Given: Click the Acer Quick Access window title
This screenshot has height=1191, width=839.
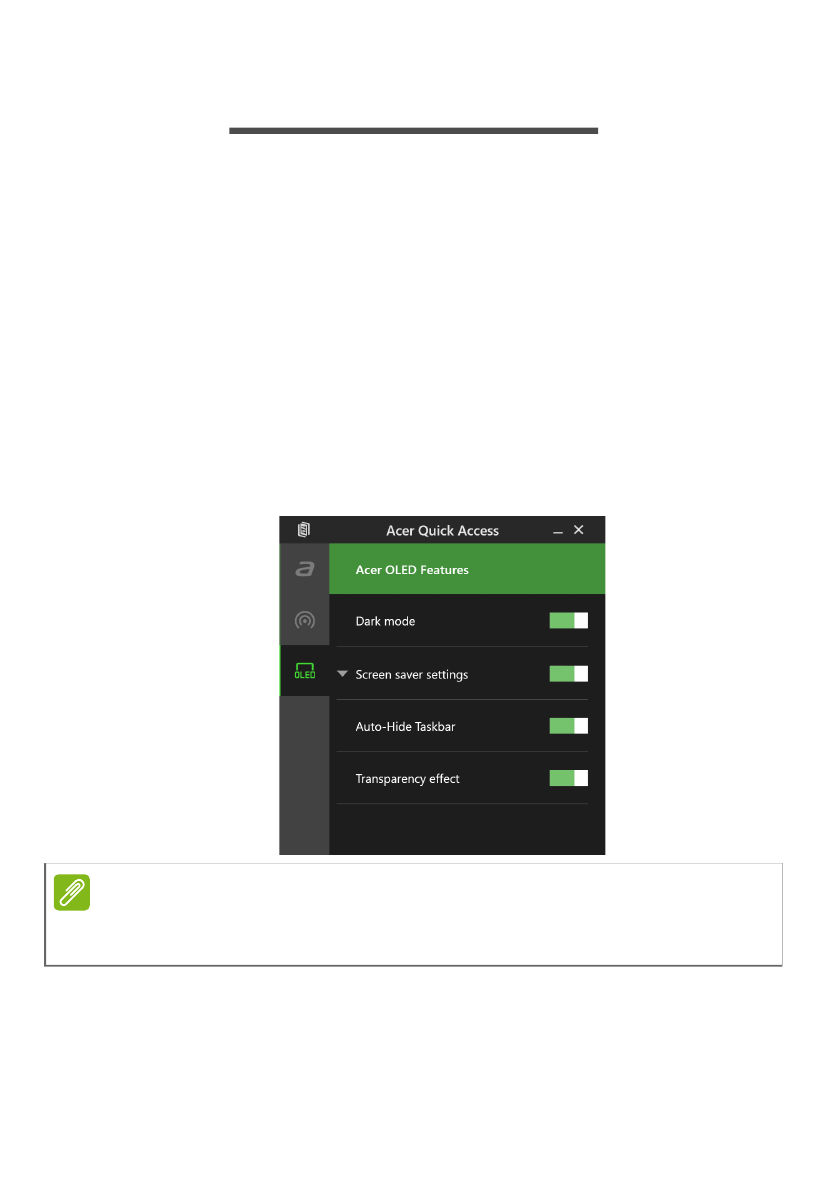Looking at the screenshot, I should tap(443, 531).
